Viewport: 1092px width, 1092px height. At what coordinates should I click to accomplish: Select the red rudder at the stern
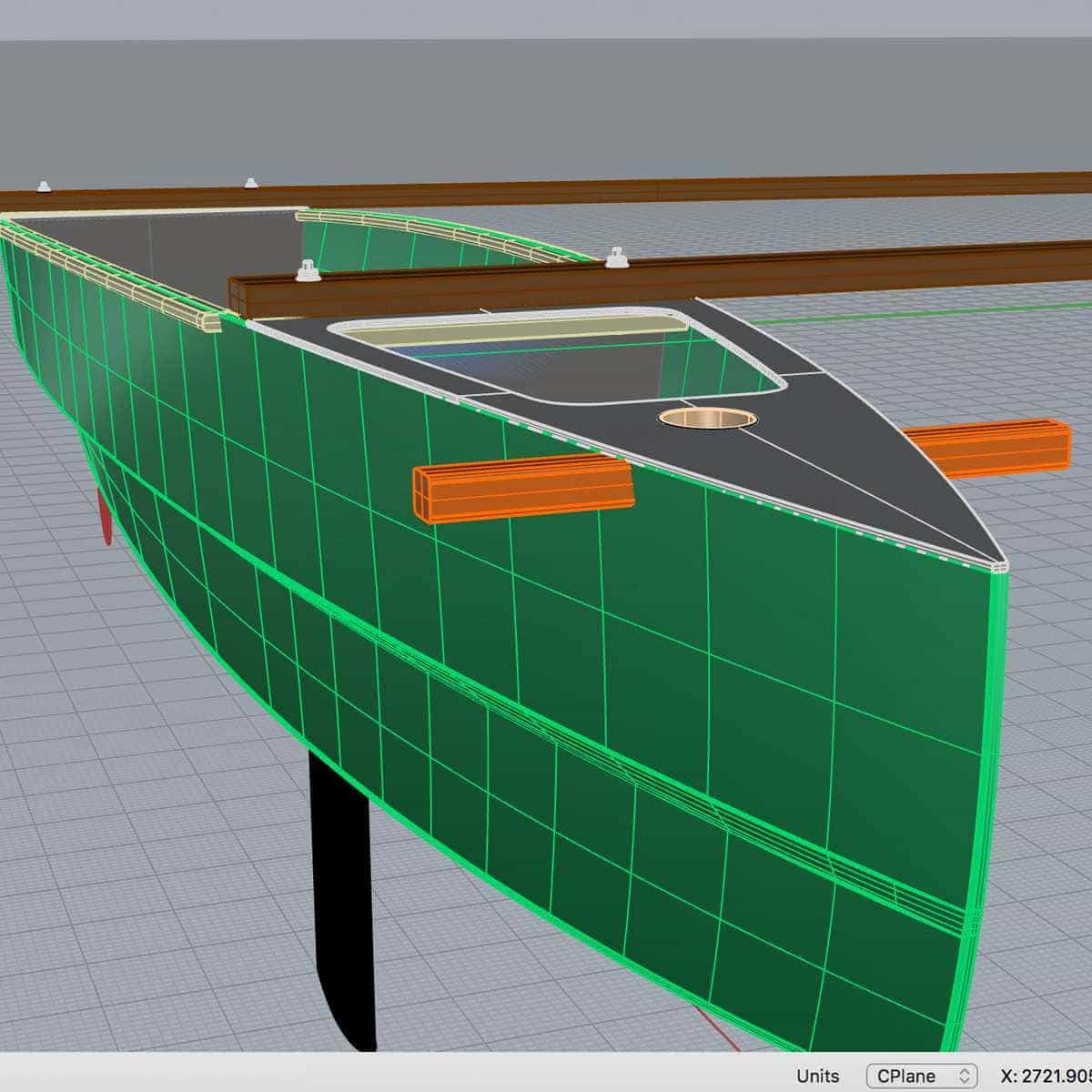tap(106, 517)
